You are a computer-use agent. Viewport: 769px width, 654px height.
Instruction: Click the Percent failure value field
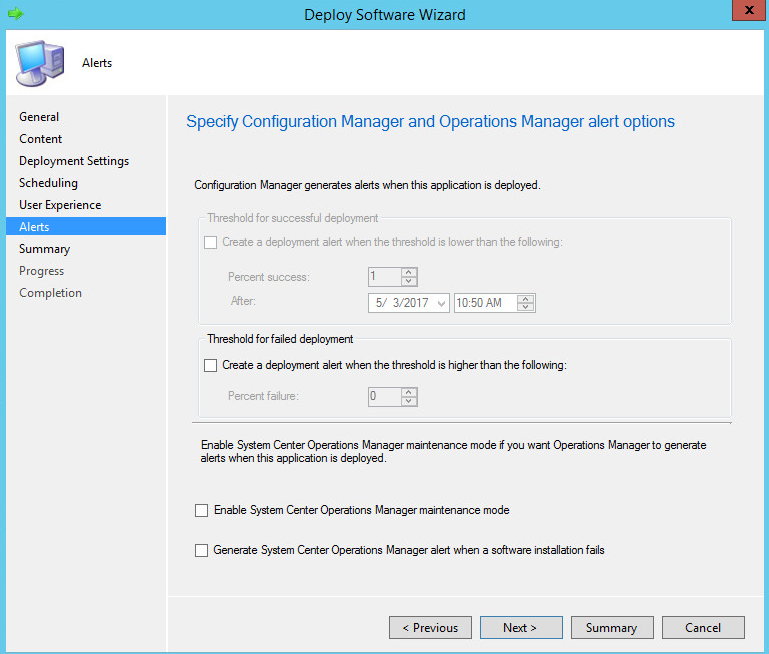tap(384, 397)
